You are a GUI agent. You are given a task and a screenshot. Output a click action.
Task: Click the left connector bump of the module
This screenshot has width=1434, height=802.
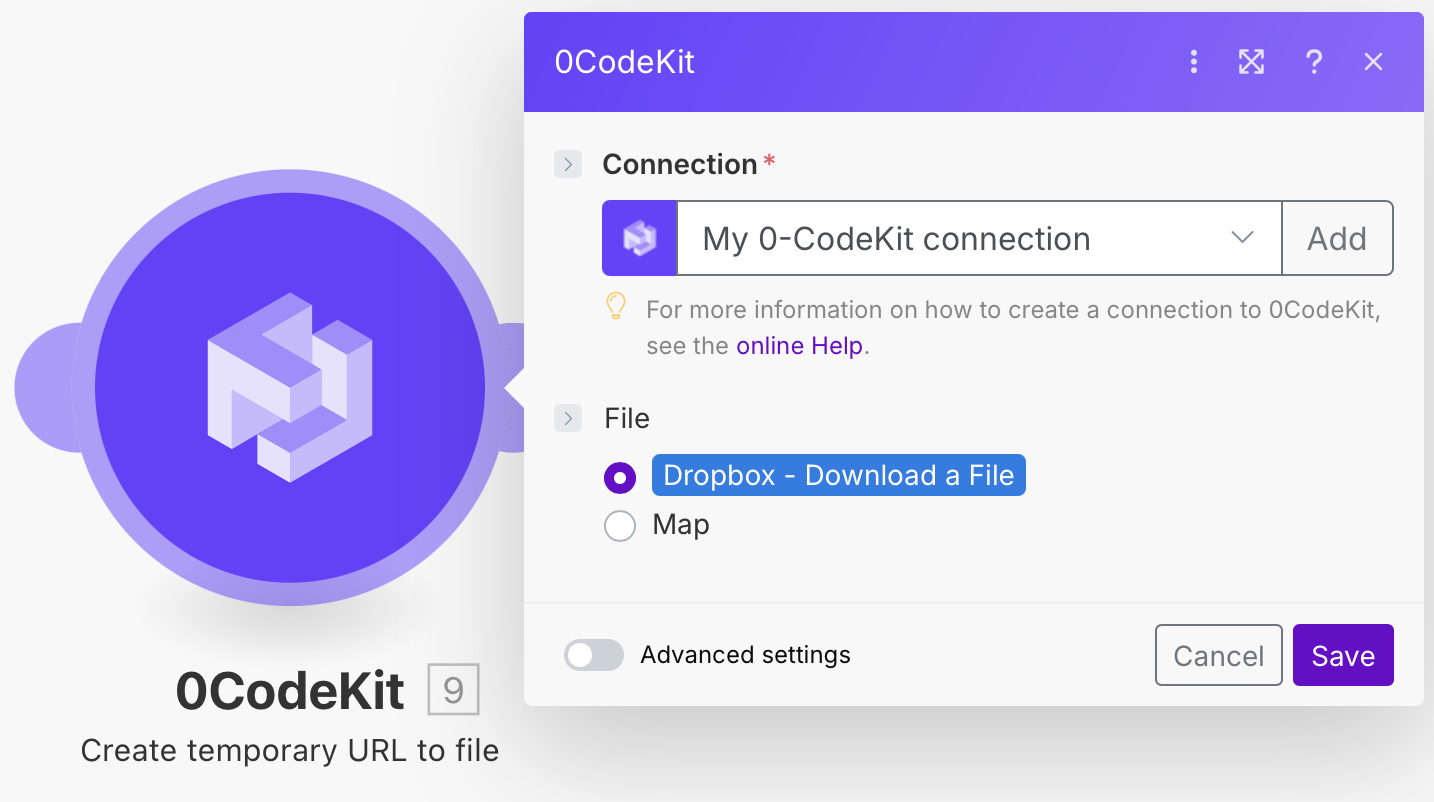click(42, 388)
